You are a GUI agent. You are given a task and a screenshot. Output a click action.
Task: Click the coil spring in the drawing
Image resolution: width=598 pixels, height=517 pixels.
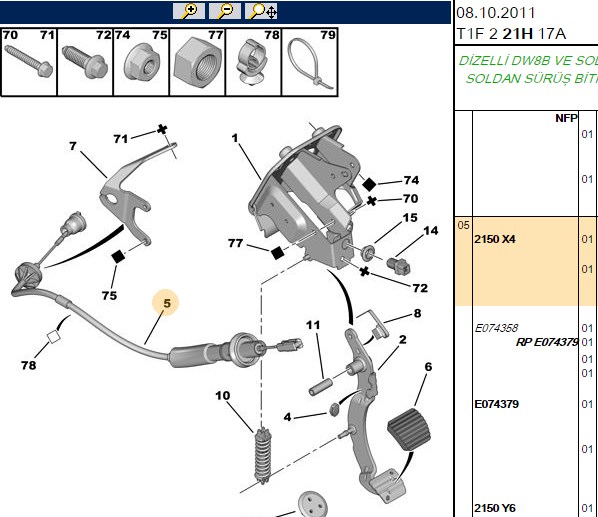click(x=263, y=456)
